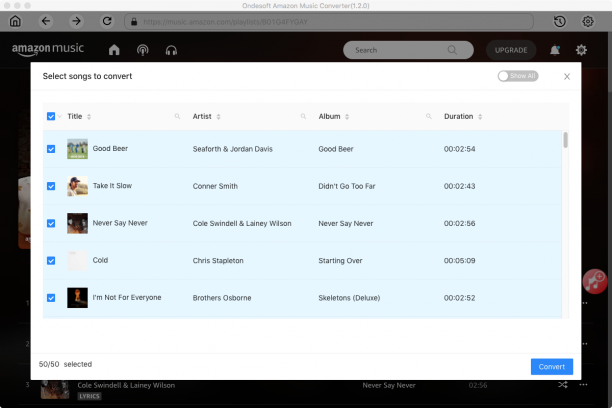Viewport: 612px width, 408px height.
Task: Click the I'm Not For Everyone thumbnail
Action: [x=77, y=298]
